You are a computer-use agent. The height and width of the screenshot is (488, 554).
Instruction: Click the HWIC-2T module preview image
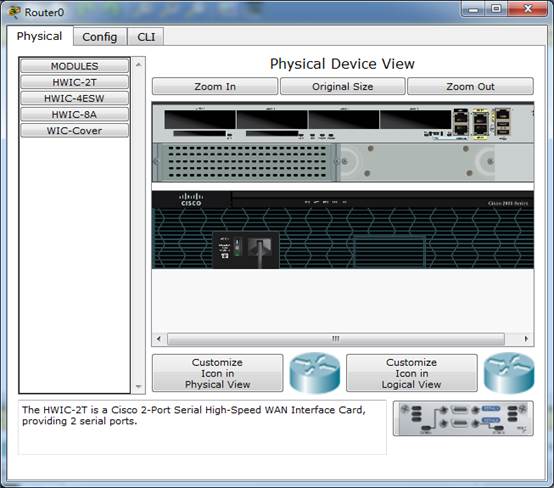click(x=463, y=418)
